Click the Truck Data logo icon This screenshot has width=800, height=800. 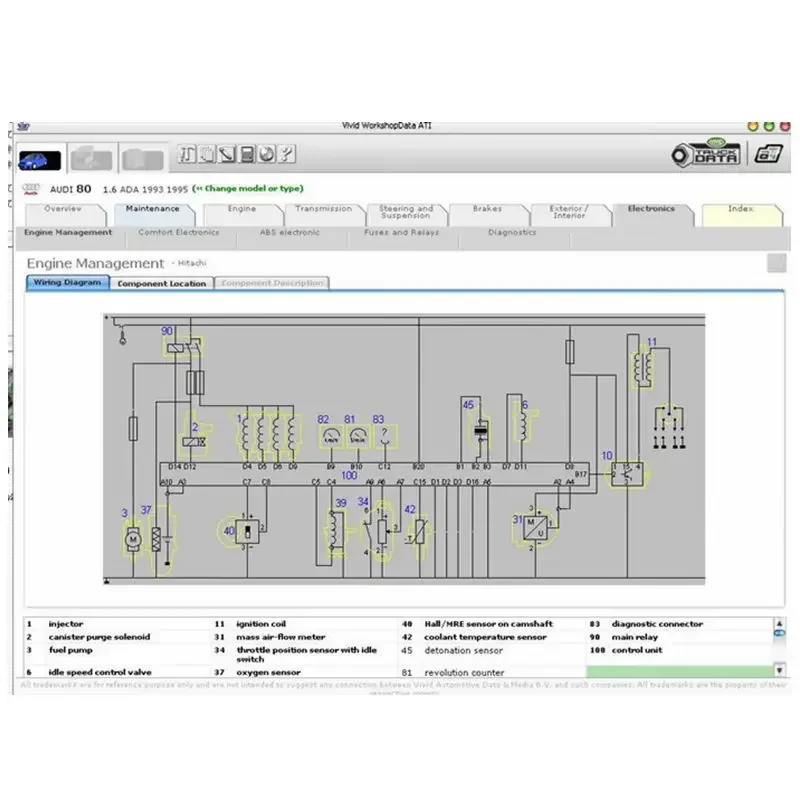[707, 153]
